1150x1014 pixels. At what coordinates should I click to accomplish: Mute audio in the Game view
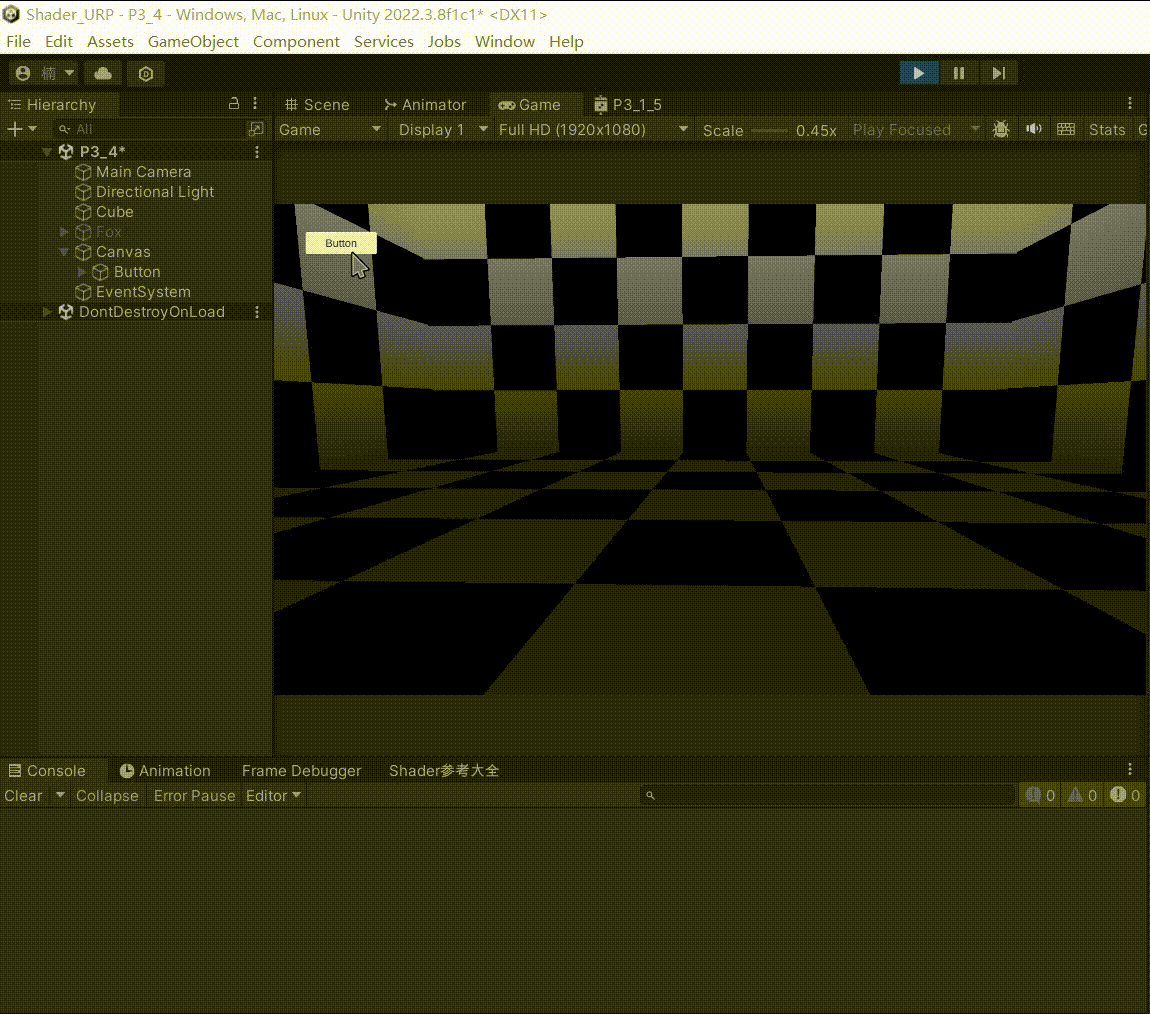click(x=1033, y=129)
